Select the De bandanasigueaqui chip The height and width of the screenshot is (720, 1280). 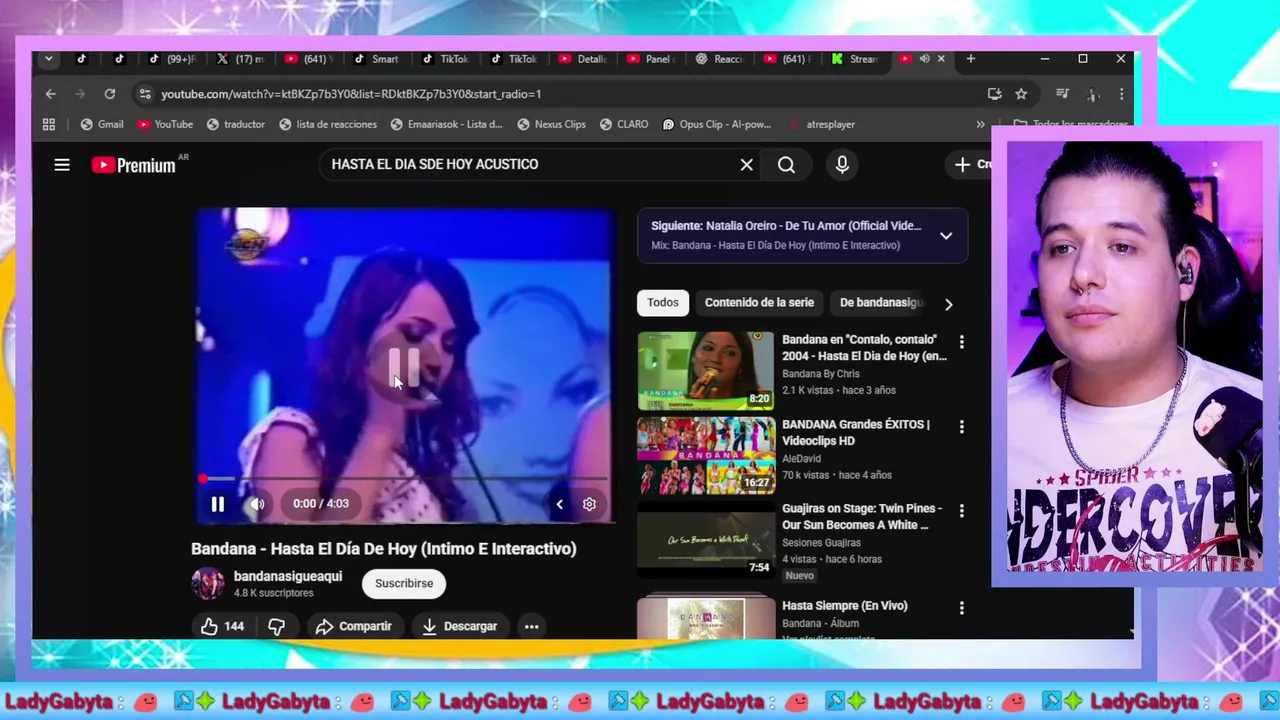click(880, 303)
